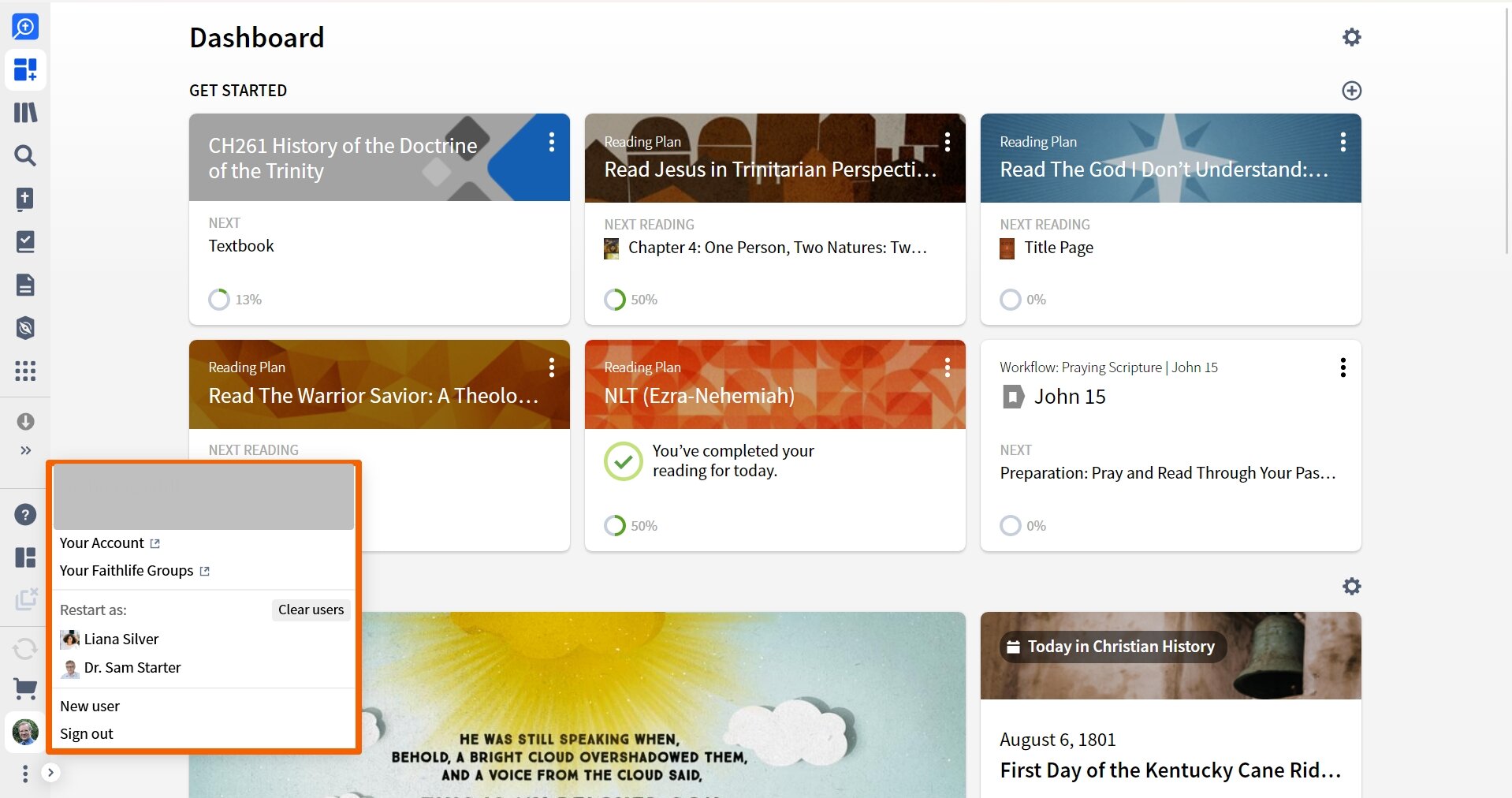Screen dimensions: 1512x798
Task: Expand more sidebar items with the double chevron
Action: pyautogui.click(x=25, y=450)
